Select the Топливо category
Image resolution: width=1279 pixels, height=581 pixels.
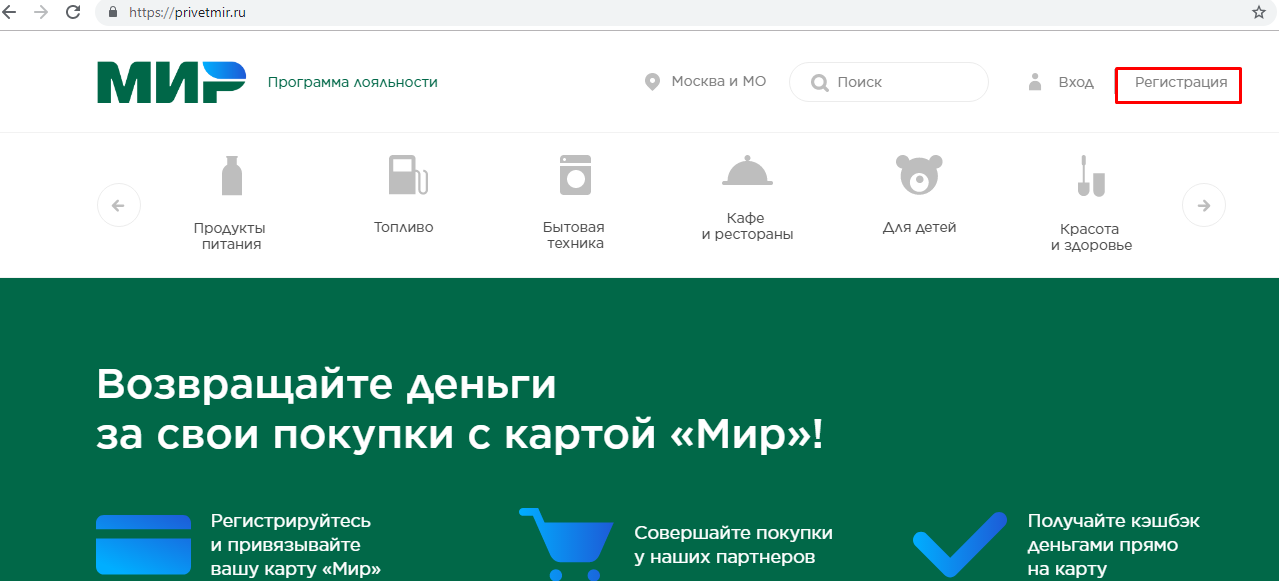pos(404,227)
